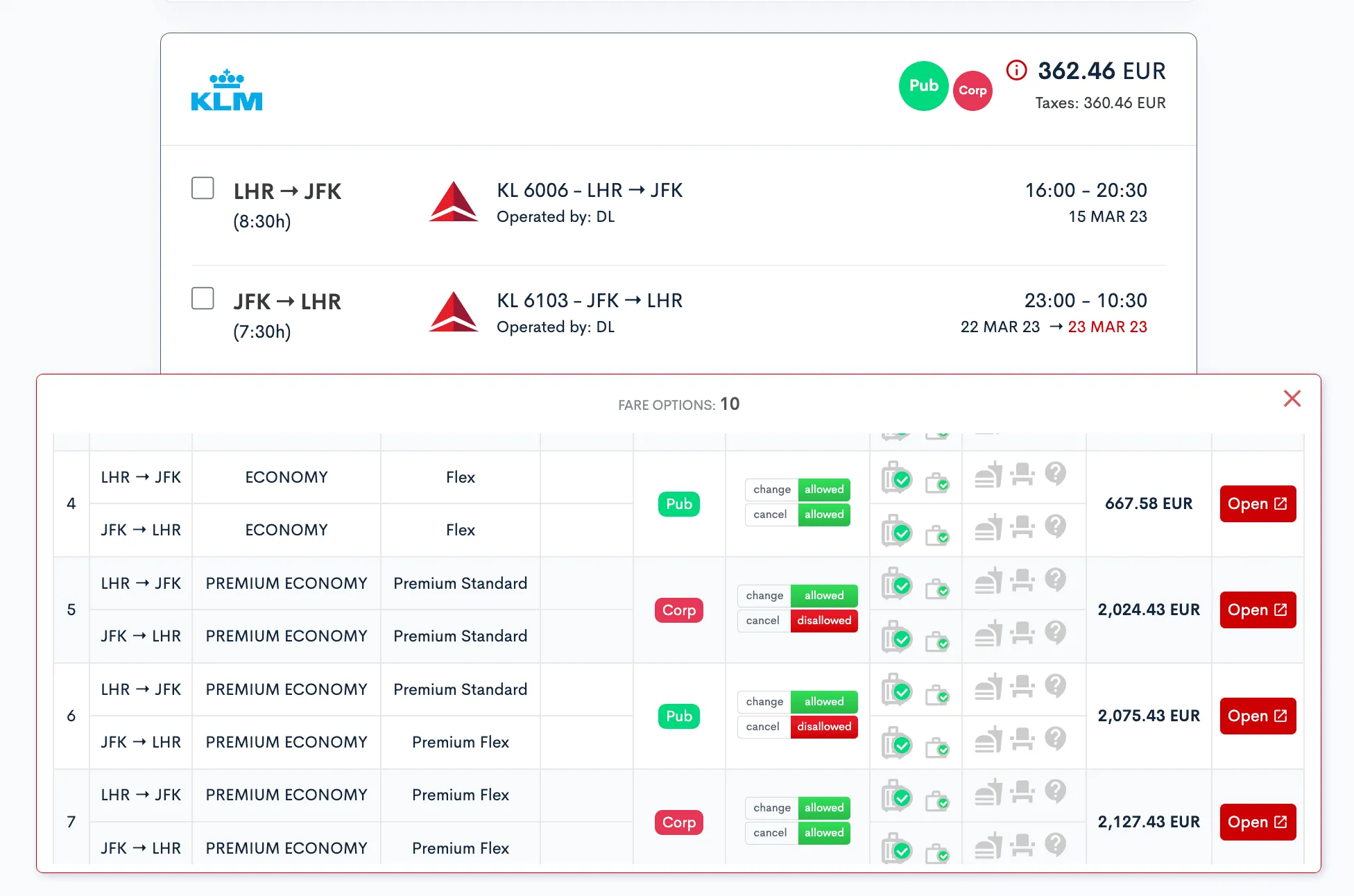1354x896 pixels.
Task: Open the 667.58 EUR Economy Flex fare
Action: coord(1257,504)
